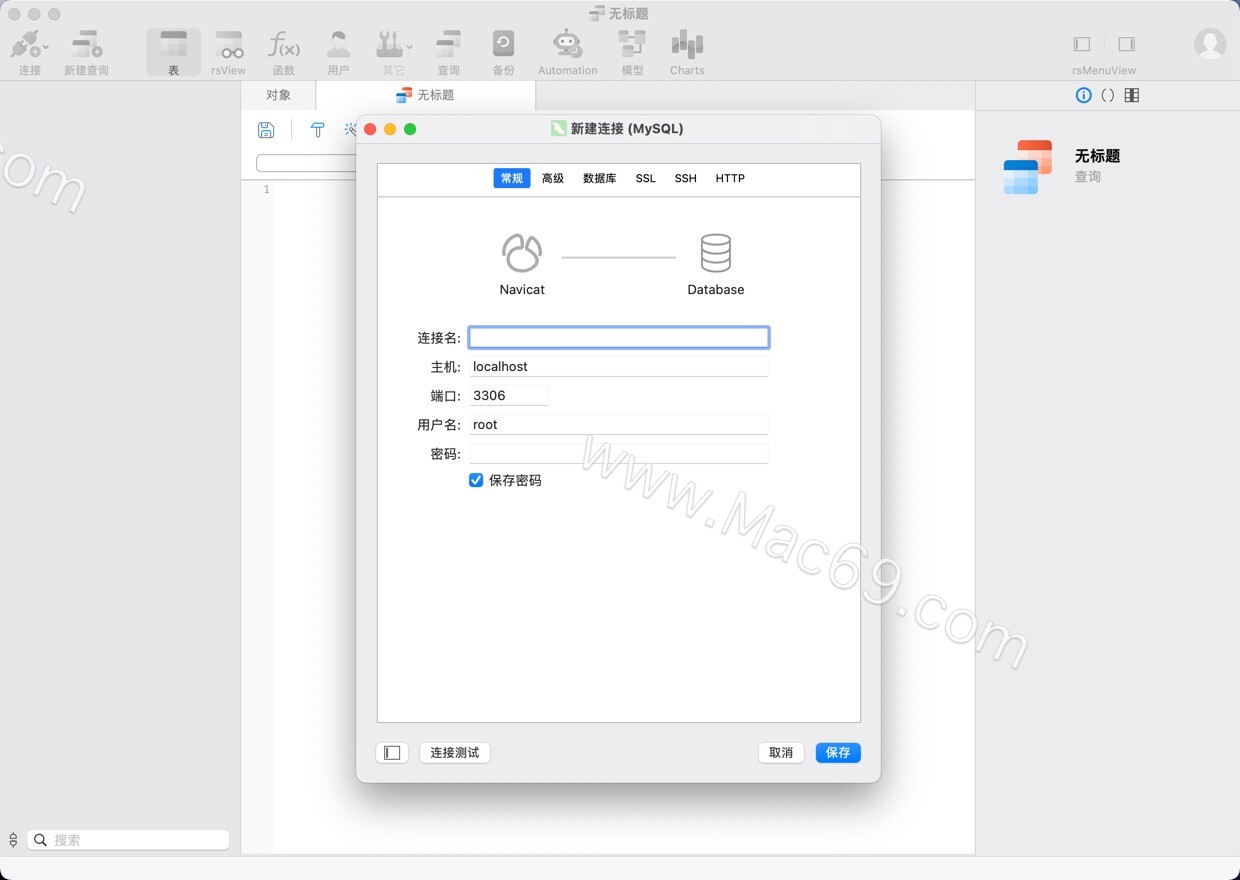Click the 搜索 search field in sidebar
Image resolution: width=1240 pixels, height=880 pixels.
point(128,840)
